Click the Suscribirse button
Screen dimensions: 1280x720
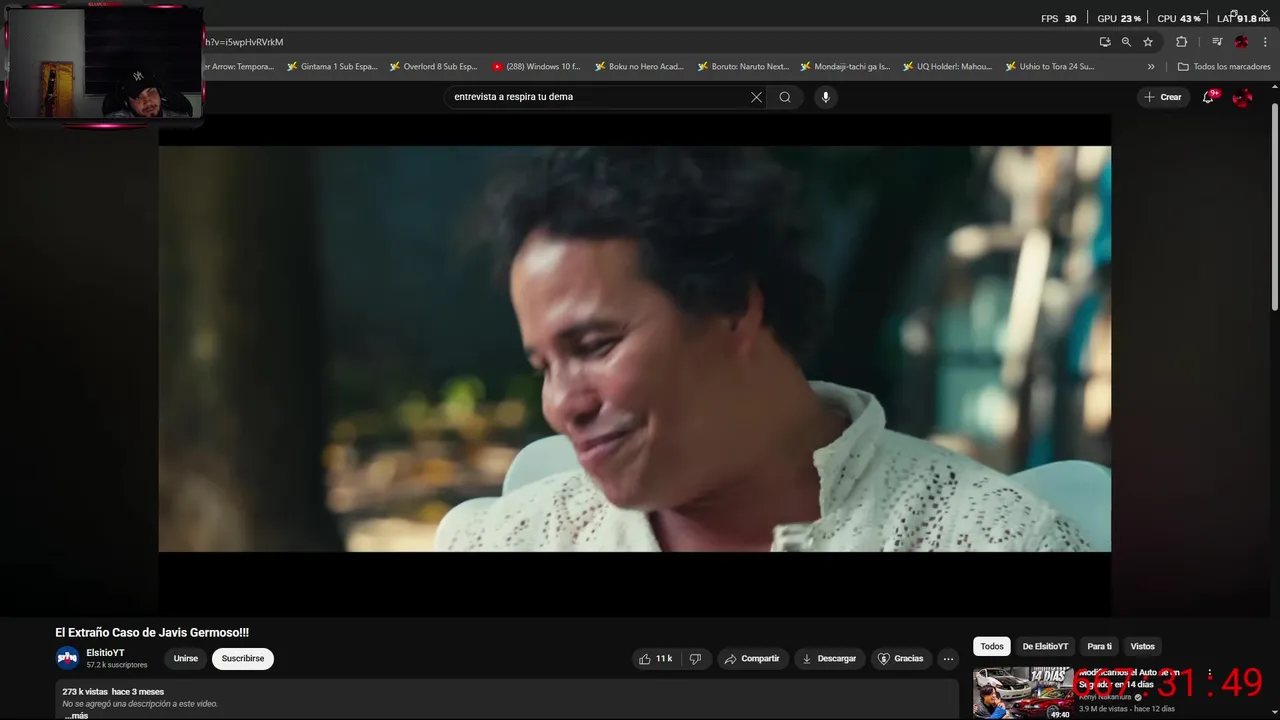tap(243, 659)
